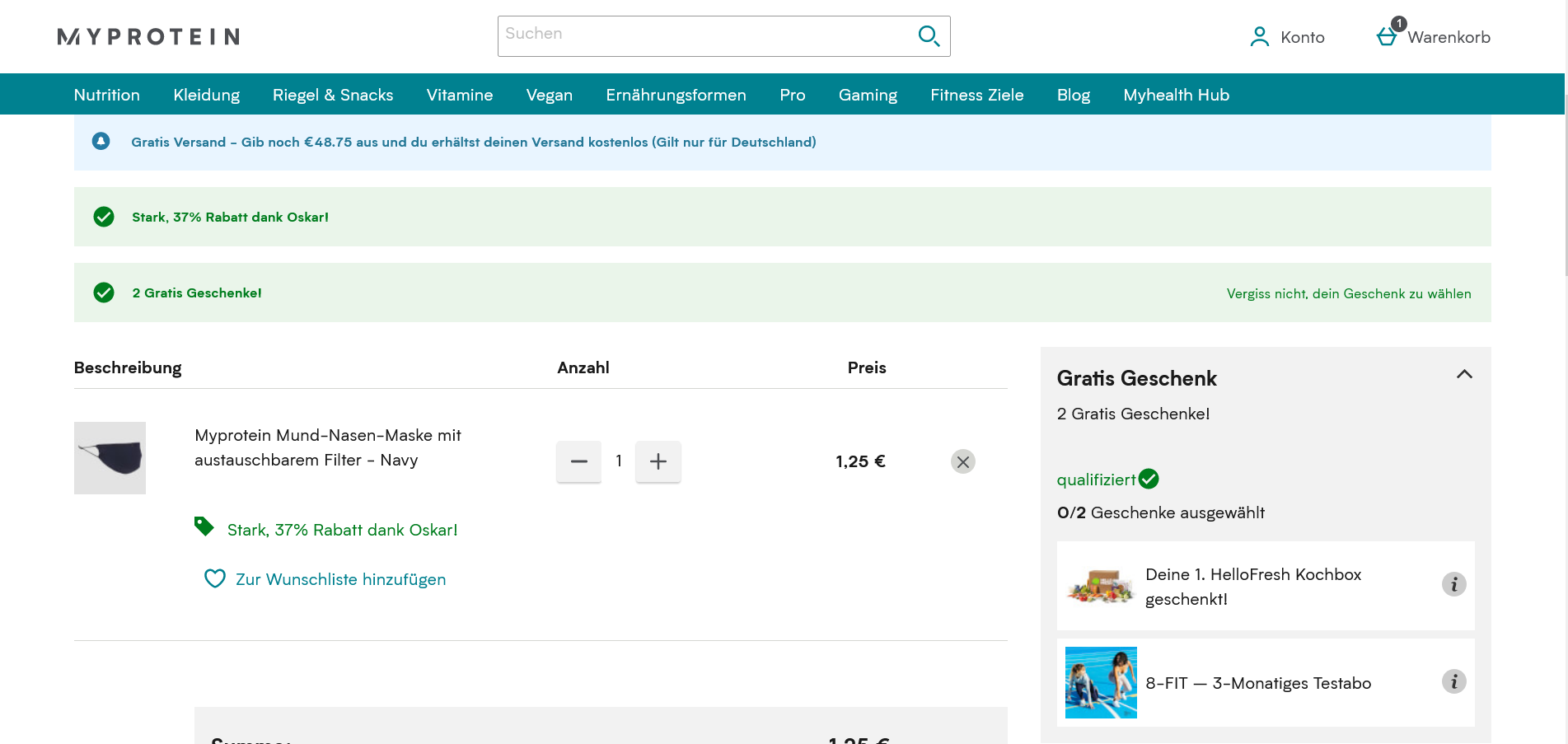Screen dimensions: 1568x744
Task: Open the Riegel & Snacks menu
Action: tap(333, 95)
